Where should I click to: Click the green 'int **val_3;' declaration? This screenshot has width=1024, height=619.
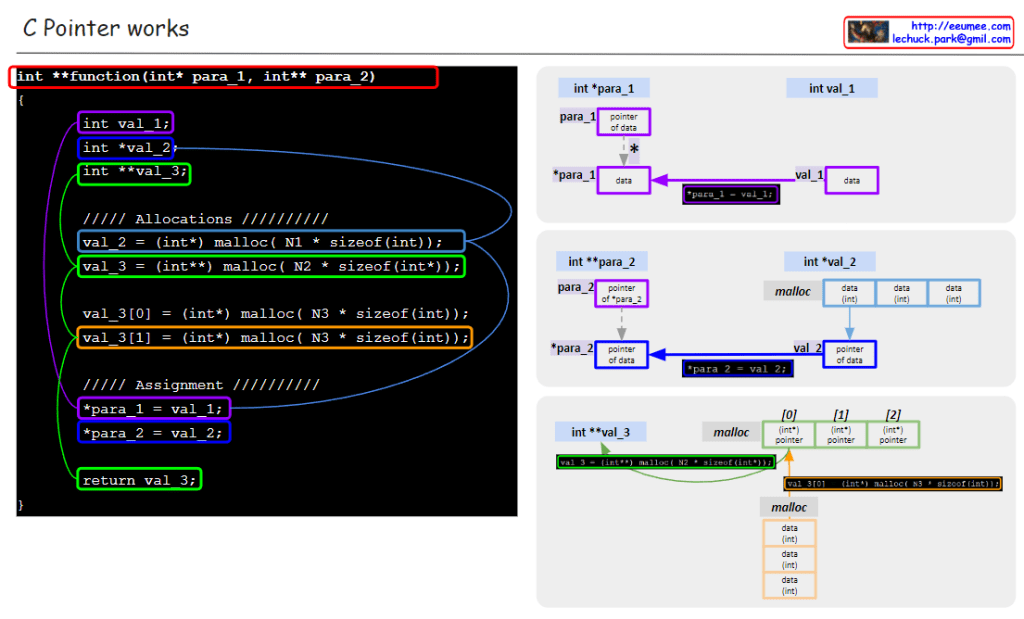[x=134, y=172]
